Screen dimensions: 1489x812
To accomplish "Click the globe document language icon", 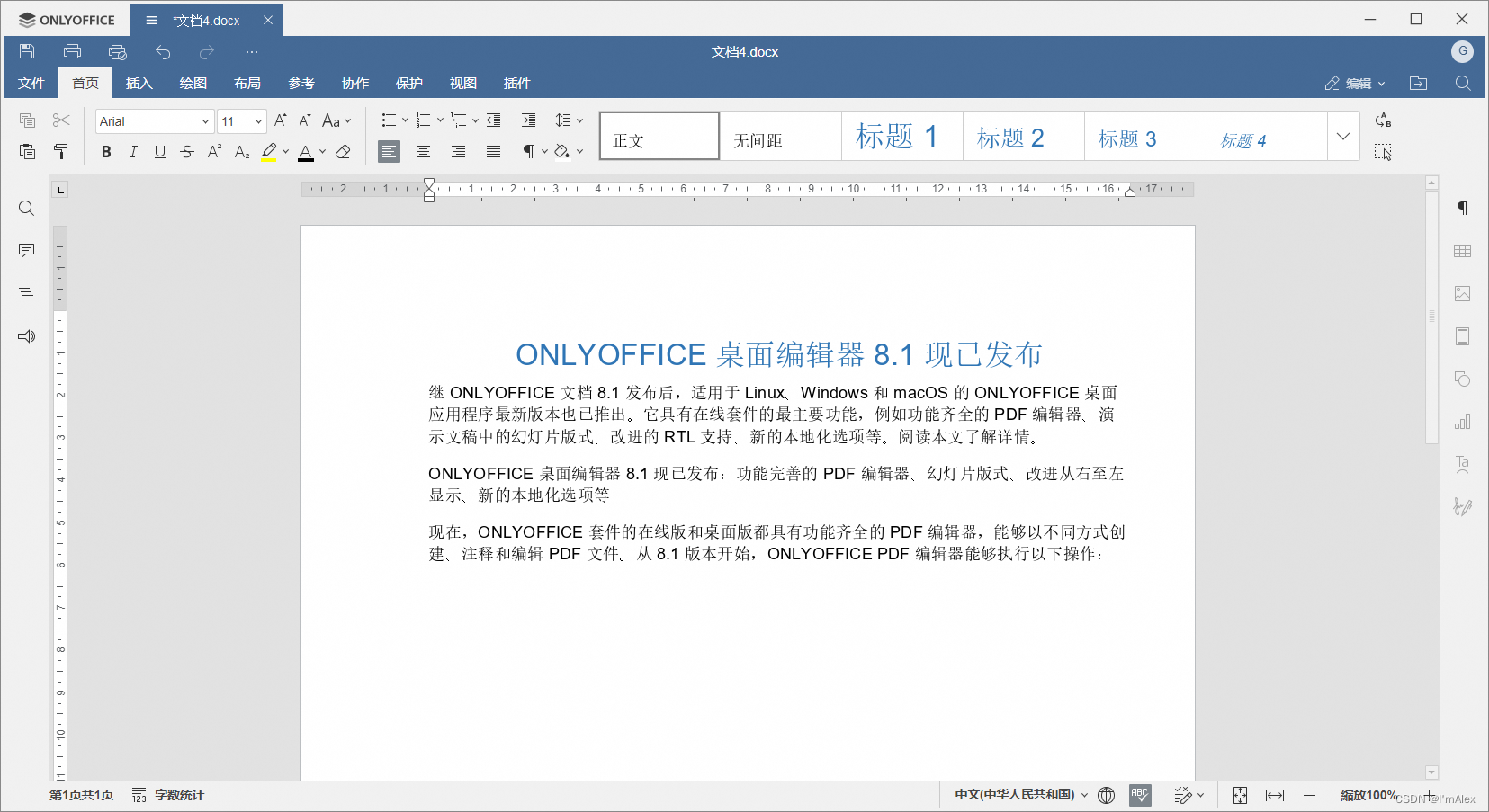I will coord(1107,795).
